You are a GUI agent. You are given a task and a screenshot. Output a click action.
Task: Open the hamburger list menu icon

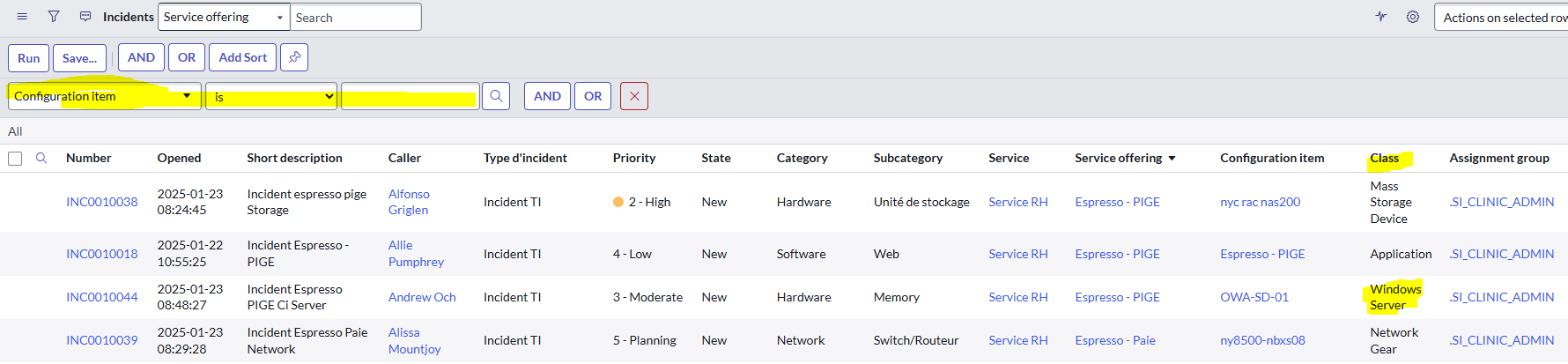(22, 17)
